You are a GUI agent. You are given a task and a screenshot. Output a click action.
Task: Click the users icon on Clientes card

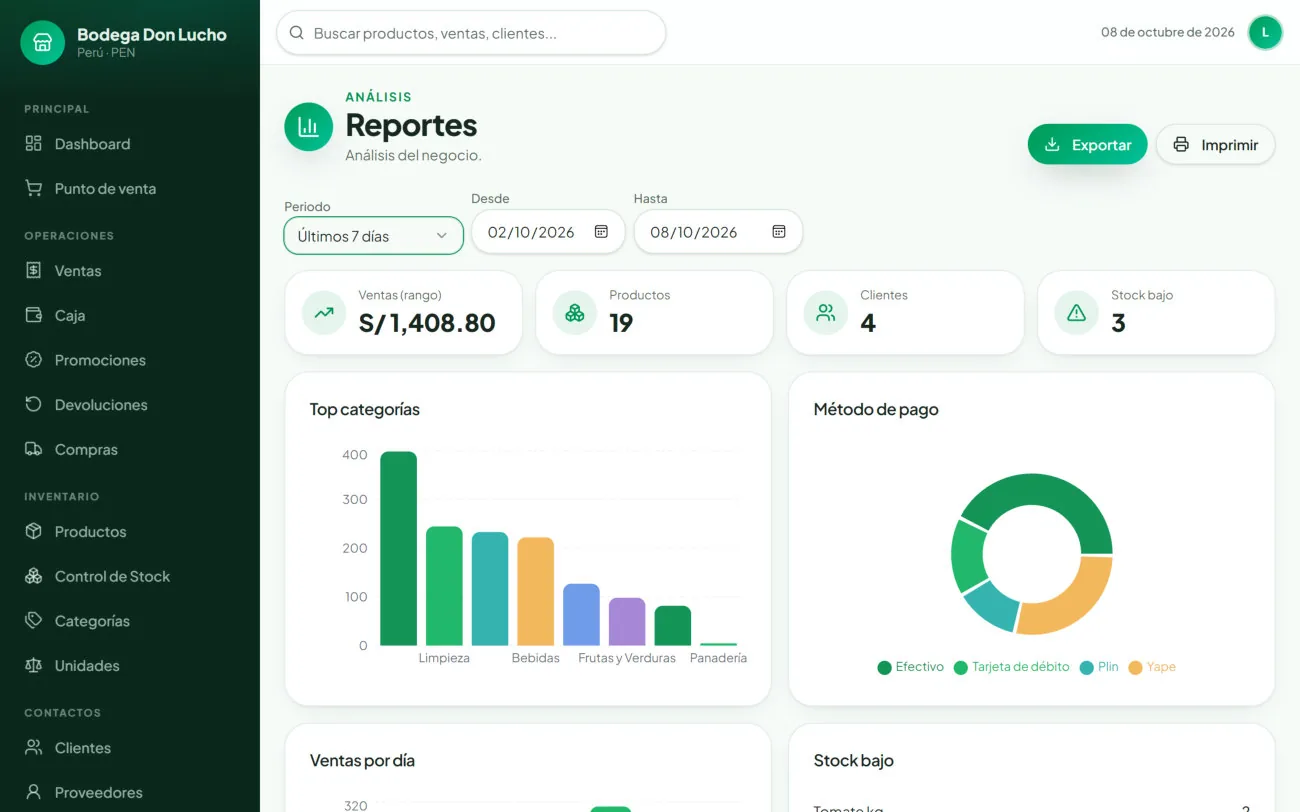coord(826,313)
